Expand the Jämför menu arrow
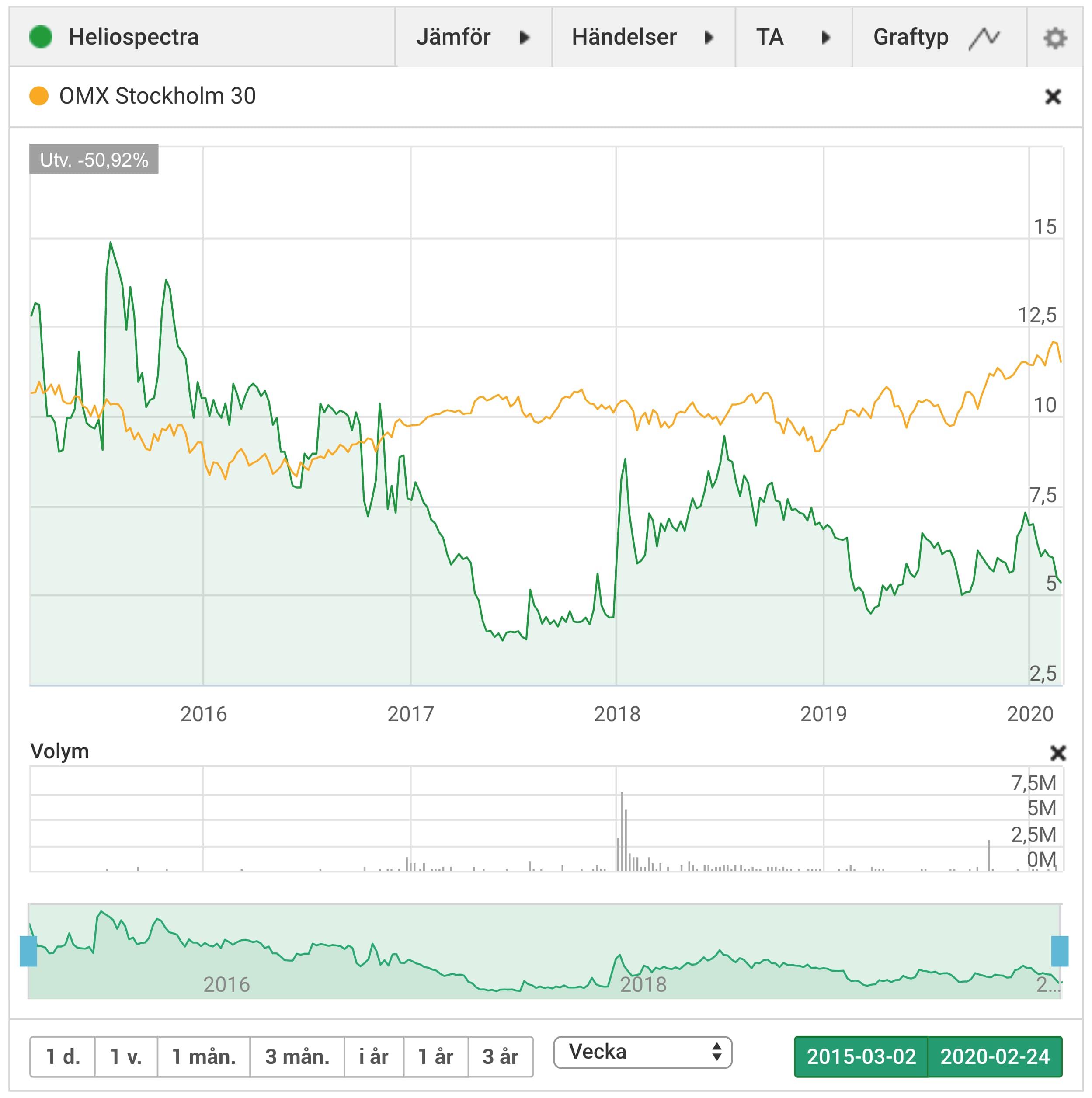This screenshot has height=1098, width=1092. (x=524, y=38)
